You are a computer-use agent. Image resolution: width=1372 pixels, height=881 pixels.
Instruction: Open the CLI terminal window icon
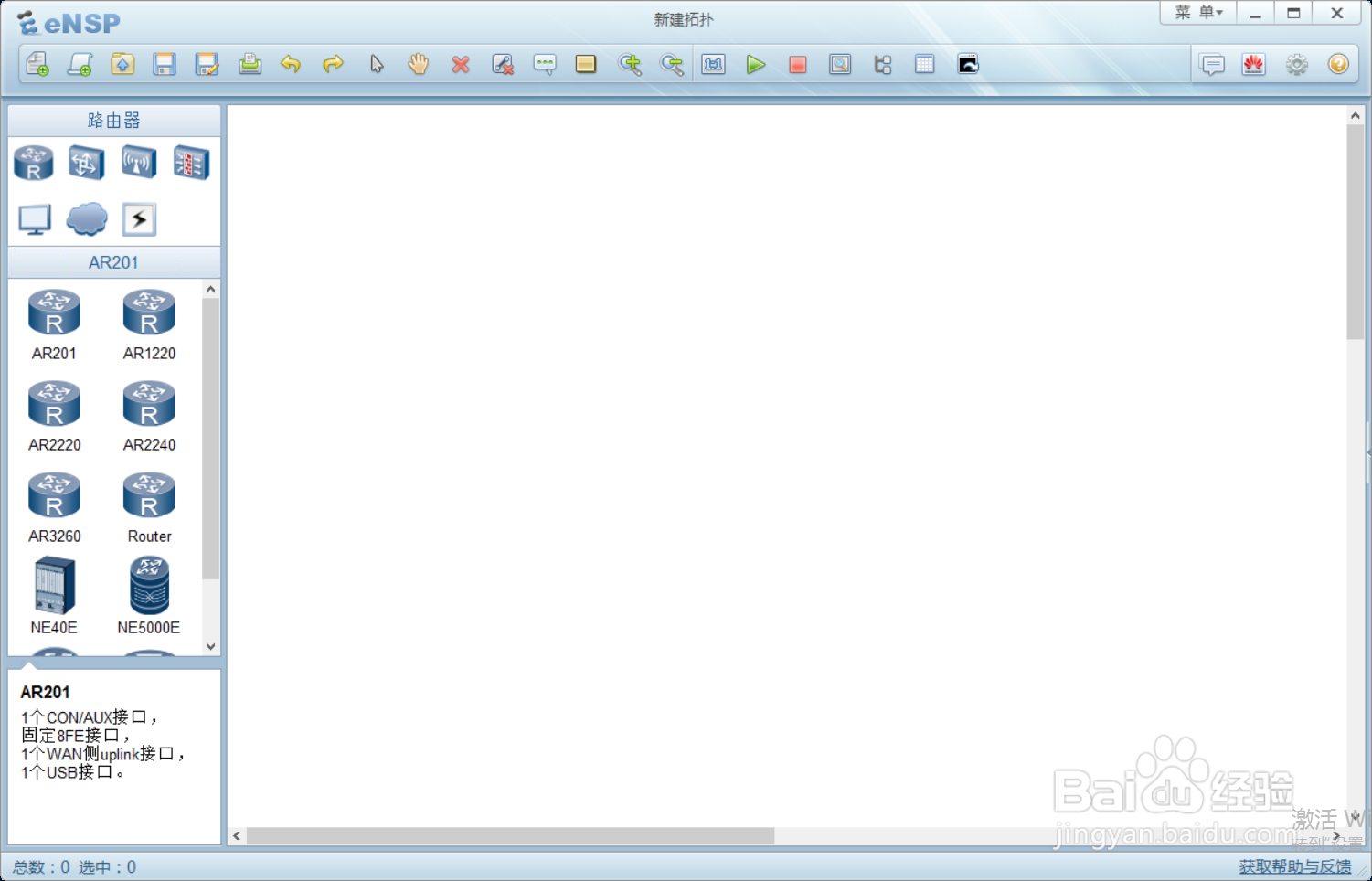tap(968, 64)
